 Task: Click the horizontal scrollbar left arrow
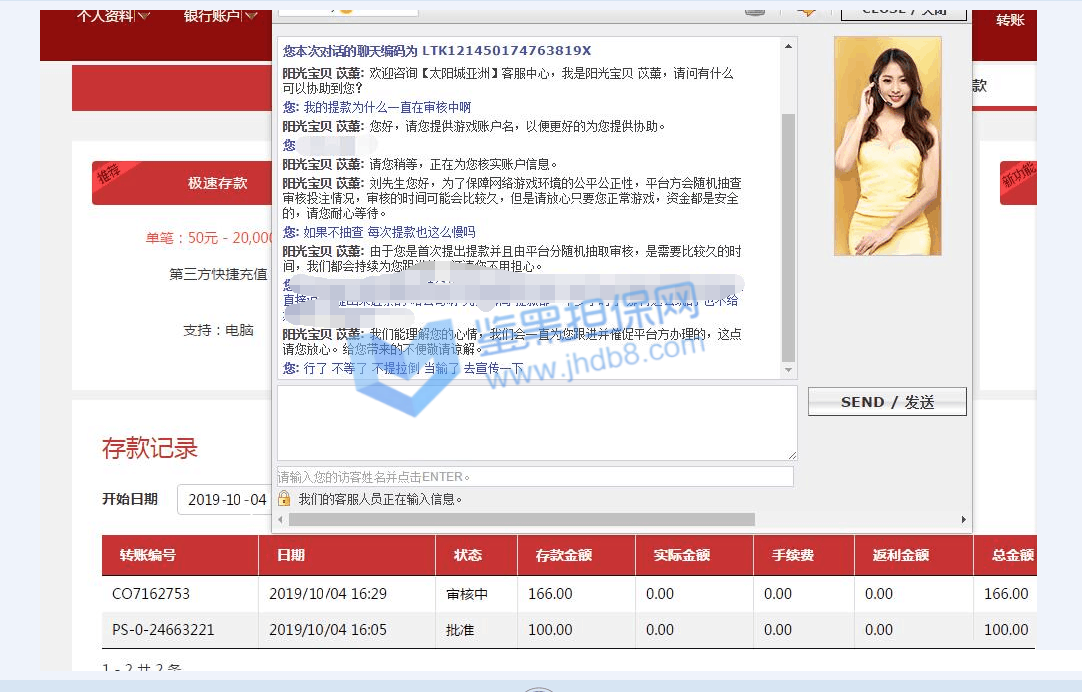pyautogui.click(x=281, y=520)
